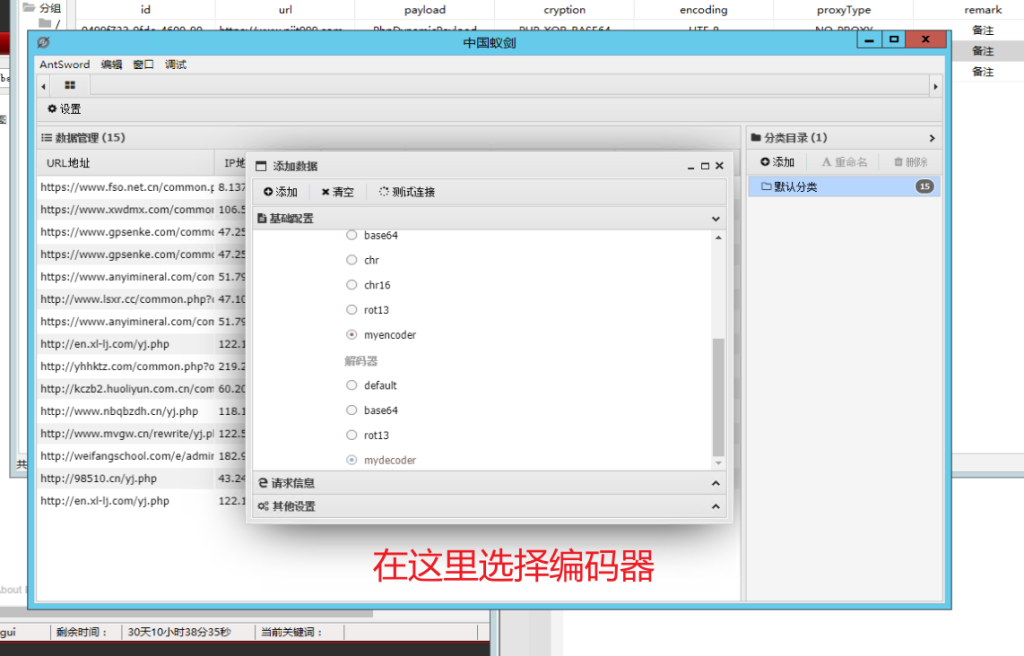Click the URL地址 column header
The image size is (1024, 656).
pos(68,163)
